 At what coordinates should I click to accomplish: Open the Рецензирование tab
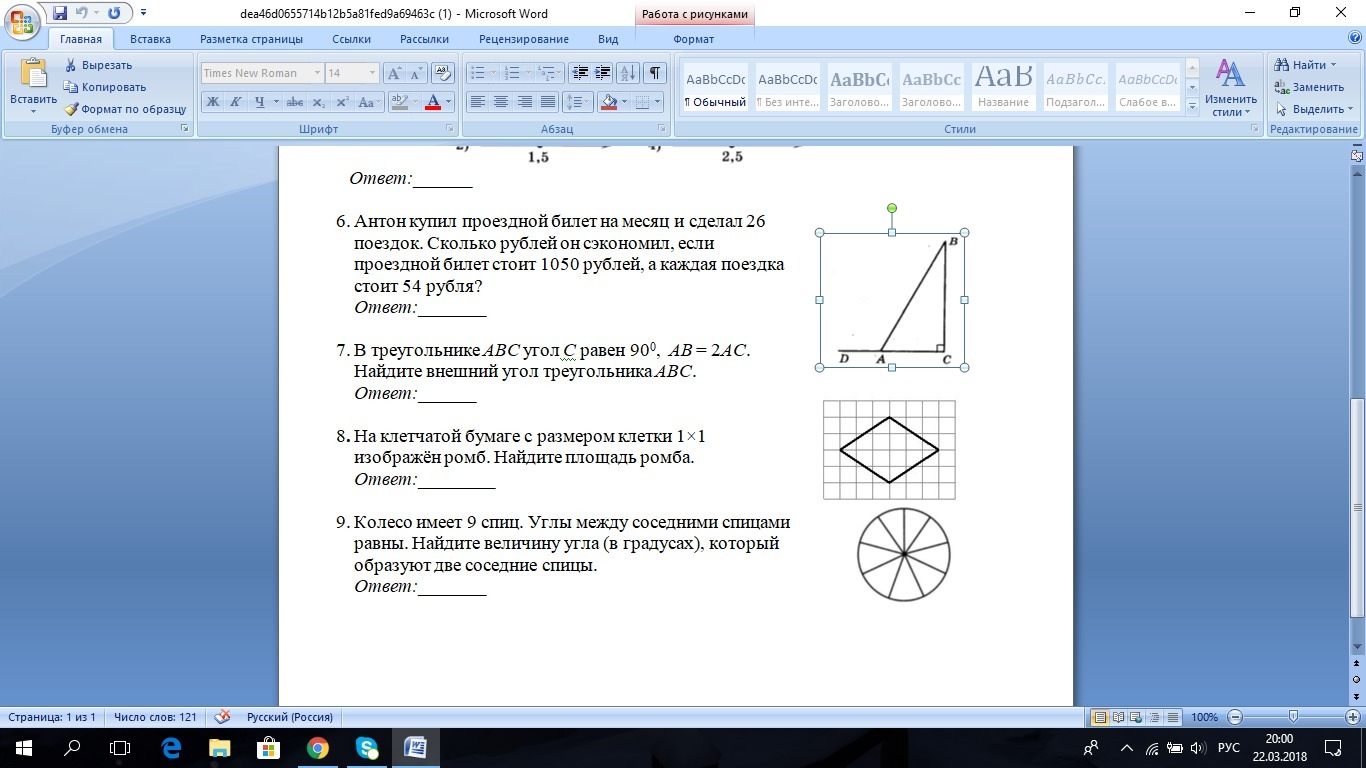(523, 39)
